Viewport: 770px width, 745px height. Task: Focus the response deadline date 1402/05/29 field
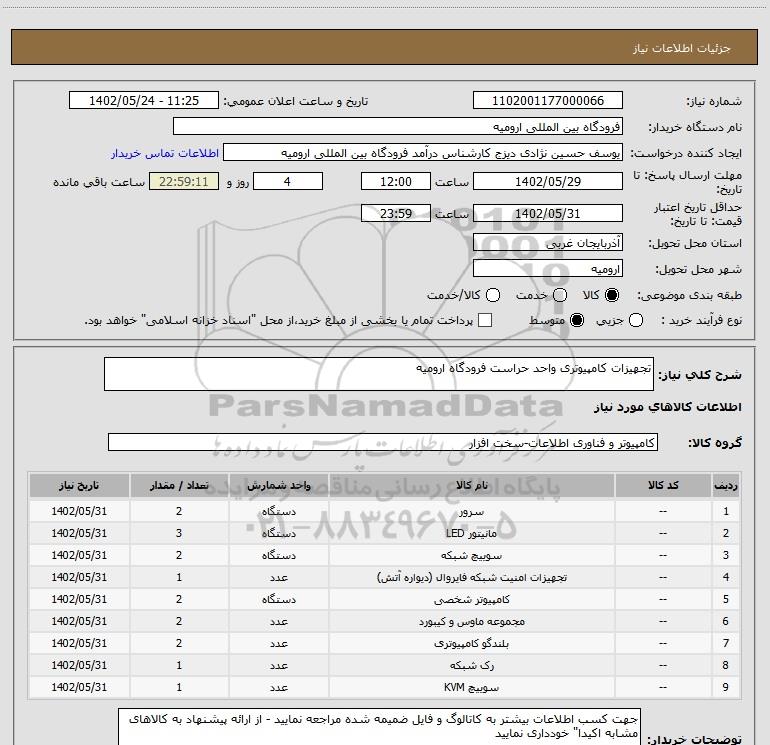(x=547, y=182)
